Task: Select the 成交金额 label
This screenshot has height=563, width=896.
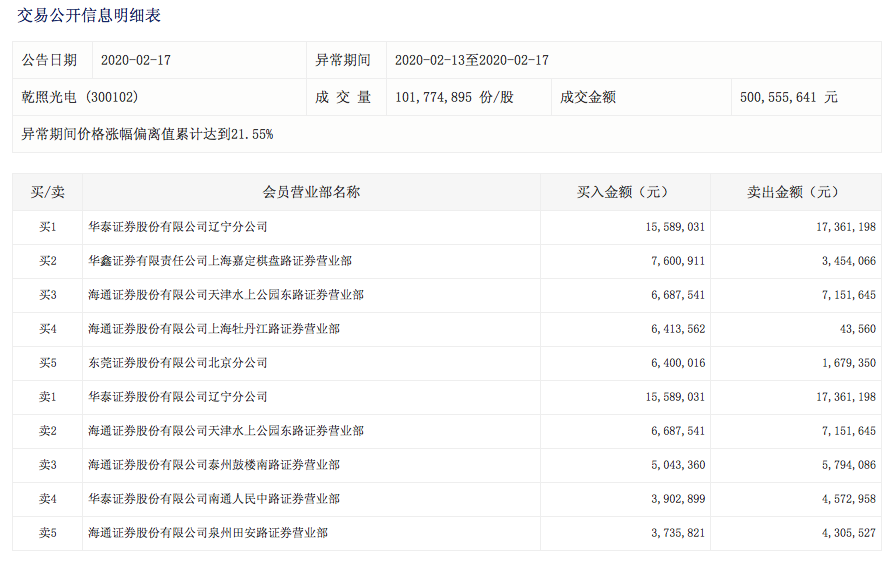Action: [588, 97]
